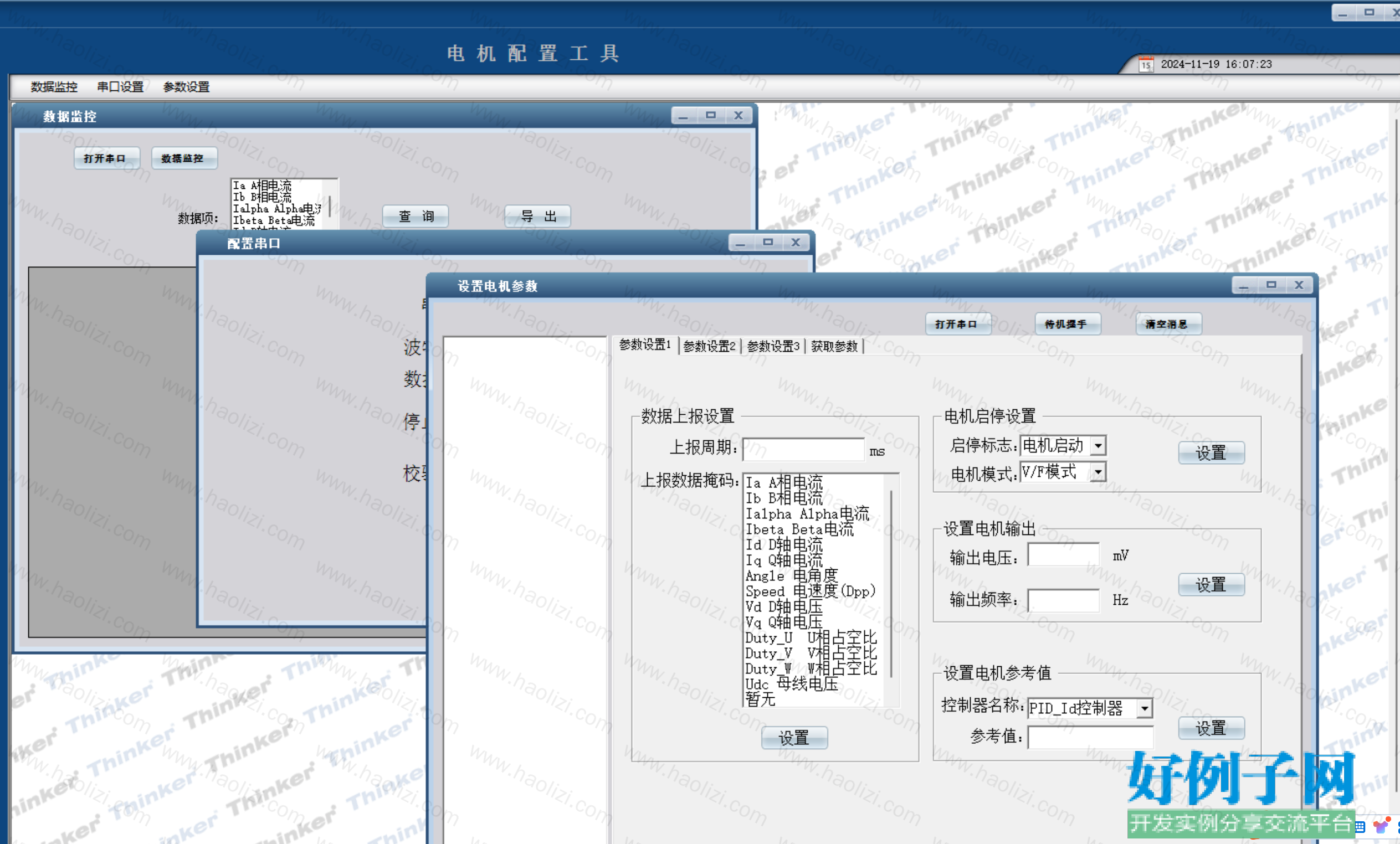Image resolution: width=1400 pixels, height=844 pixels.
Task: Click the 输出电压 input field
Action: 1063,555
